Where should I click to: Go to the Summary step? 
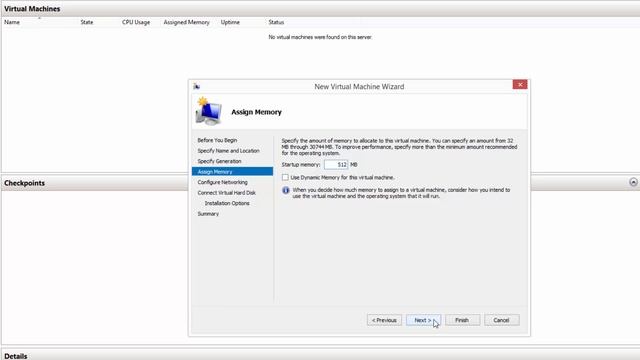coord(208,214)
